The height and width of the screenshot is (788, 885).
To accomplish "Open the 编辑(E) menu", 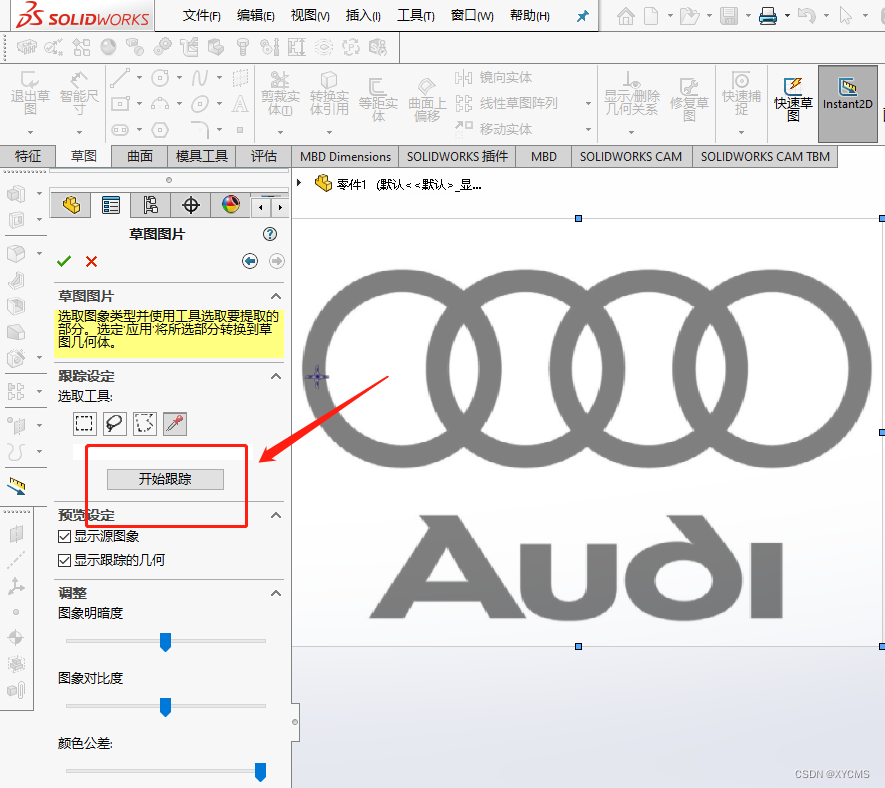I will [256, 16].
